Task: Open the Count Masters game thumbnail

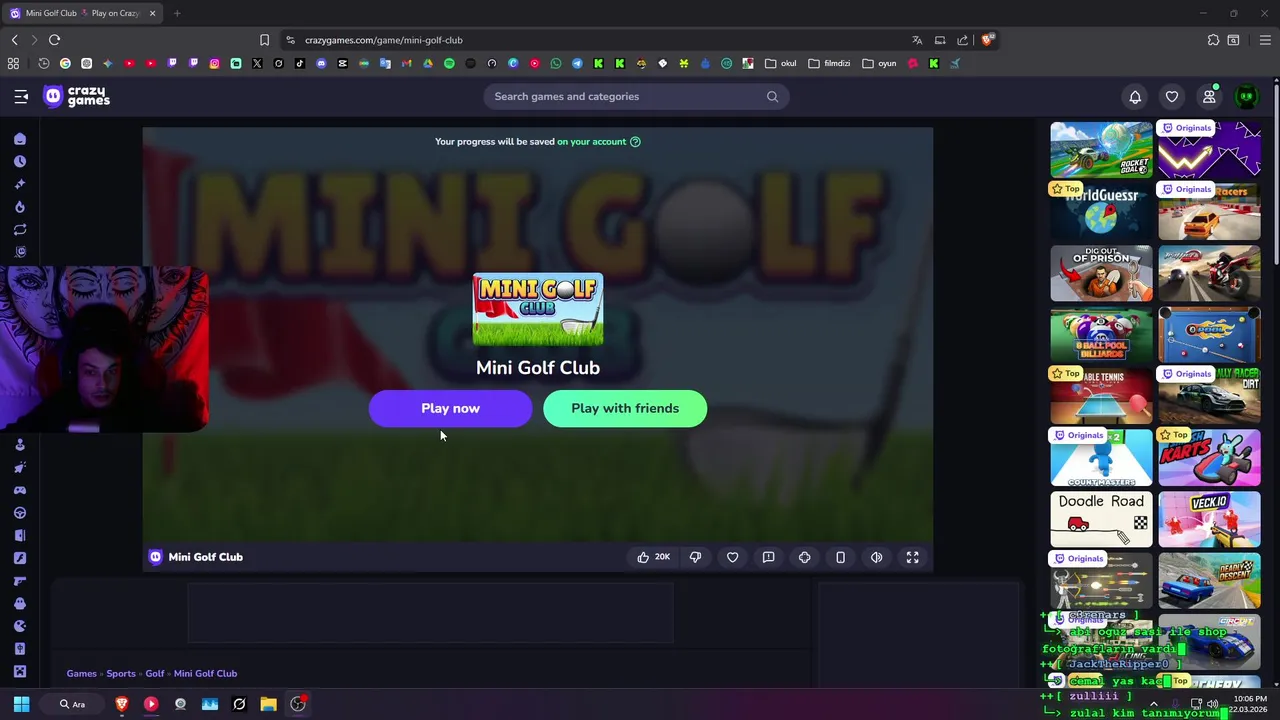Action: point(1101,457)
